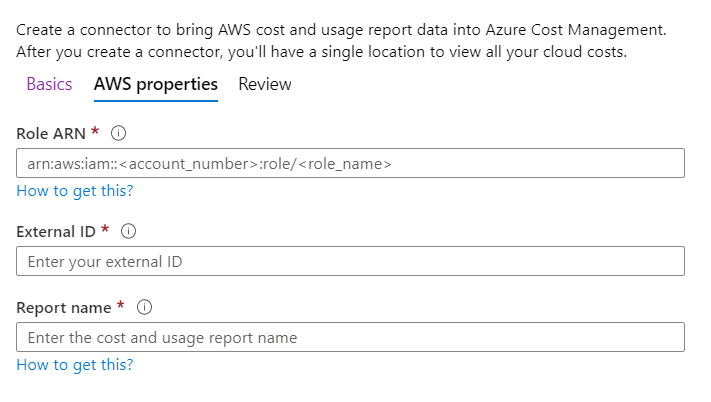This screenshot has width=711, height=402.
Task: Open the External ID info tooltip icon
Action: tap(128, 231)
